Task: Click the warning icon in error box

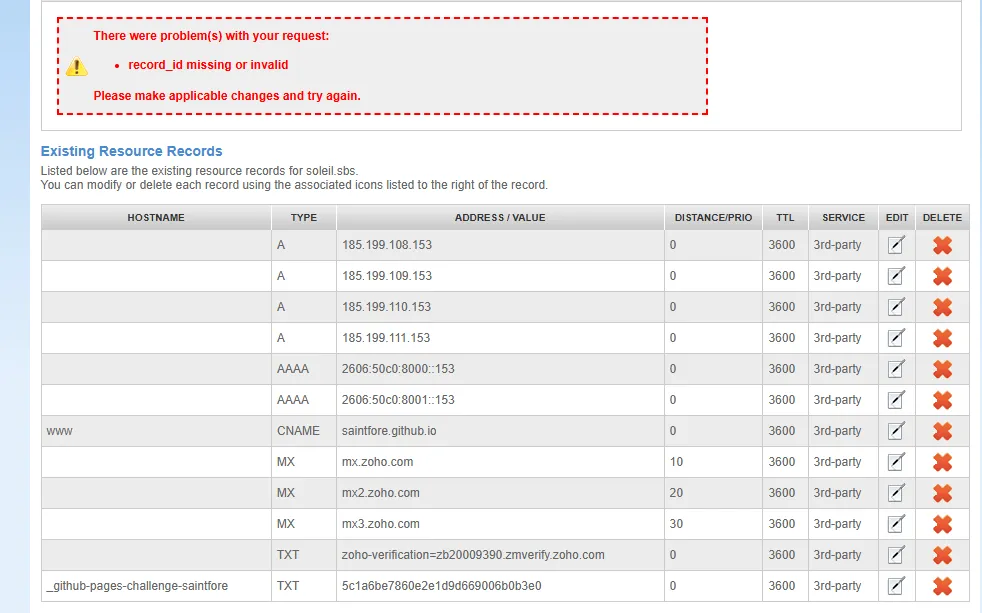Action: 77,67
